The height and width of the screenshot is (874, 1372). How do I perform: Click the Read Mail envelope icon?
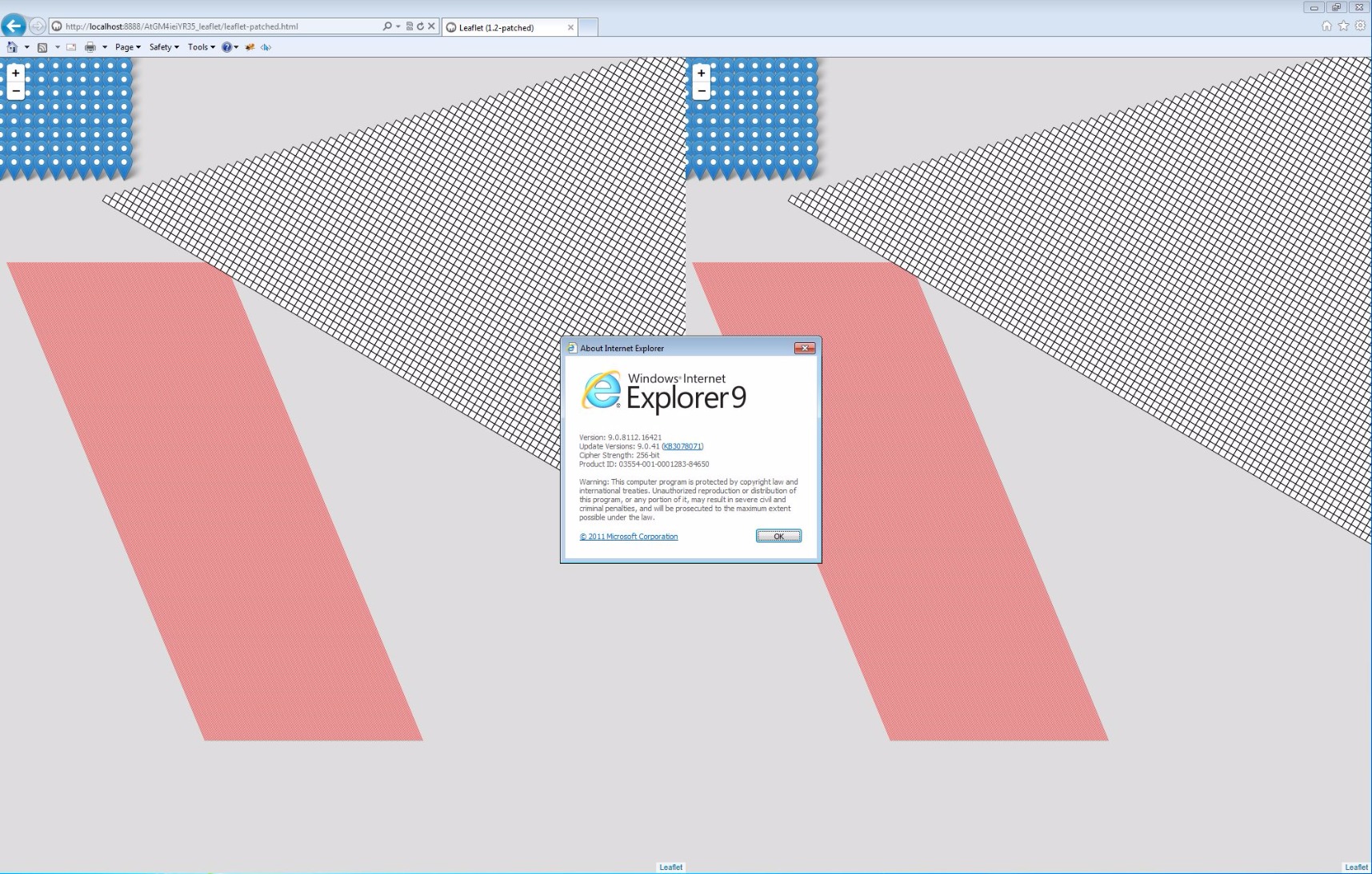pos(71,47)
